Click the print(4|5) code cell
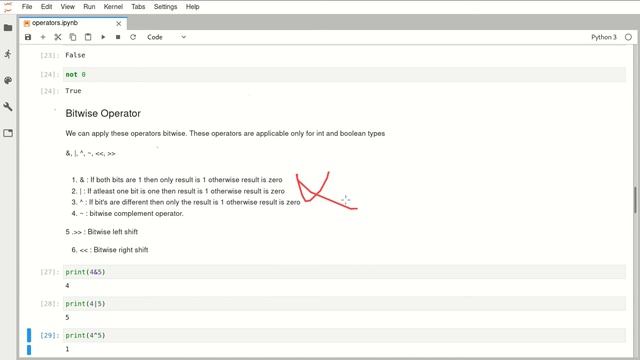 click(344, 304)
